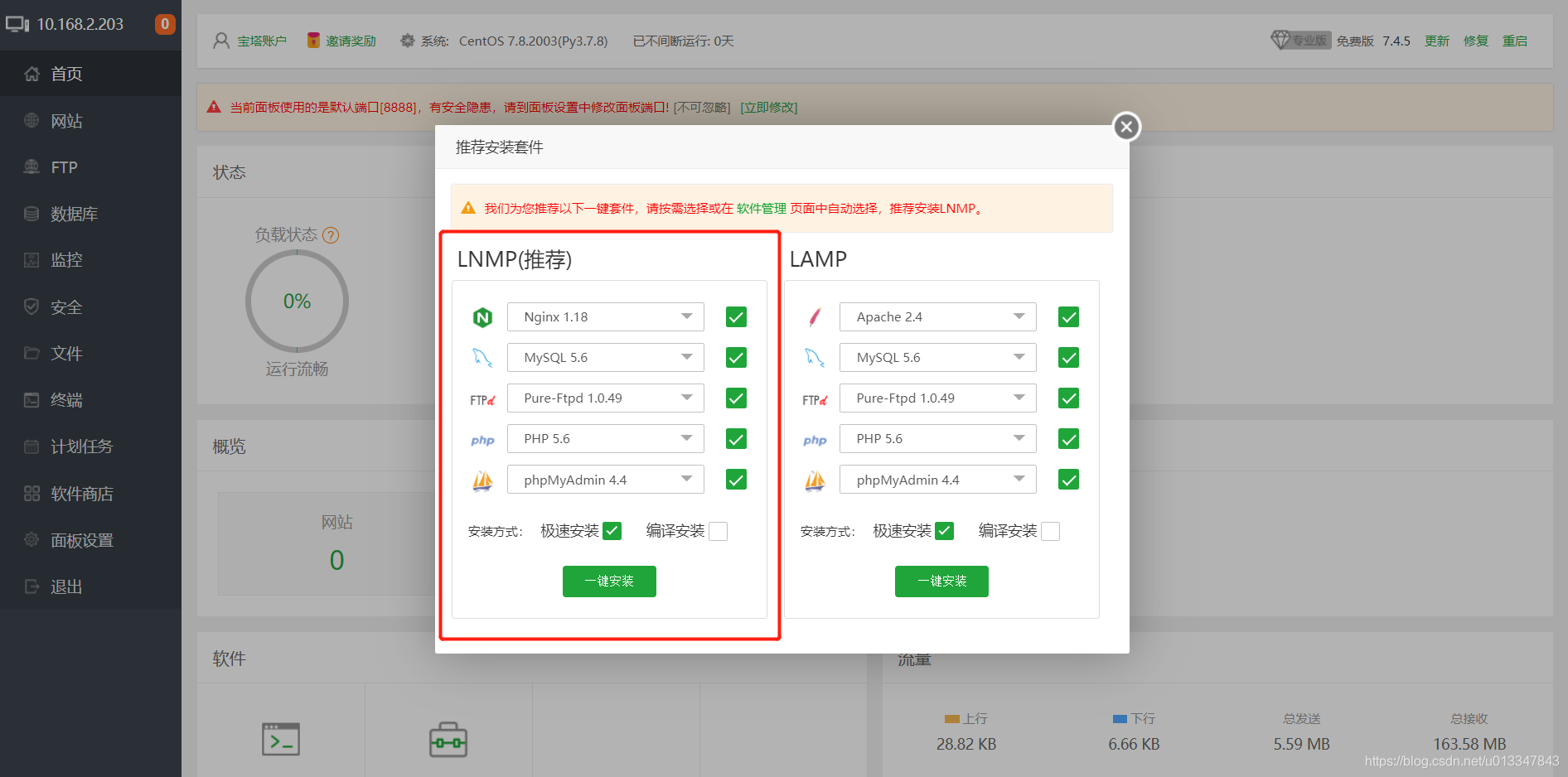Image resolution: width=1568 pixels, height=777 pixels.
Task: Click the 修复 link in top bar
Action: tap(1476, 41)
